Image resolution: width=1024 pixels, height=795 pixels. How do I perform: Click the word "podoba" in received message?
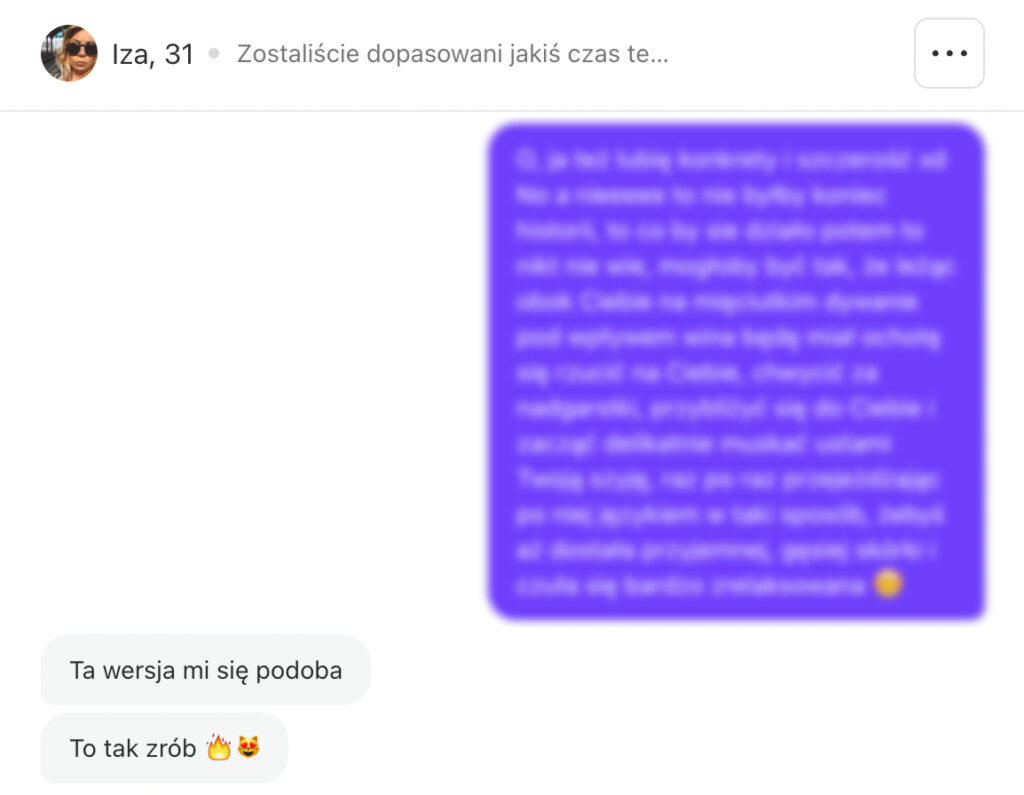pos(299,672)
